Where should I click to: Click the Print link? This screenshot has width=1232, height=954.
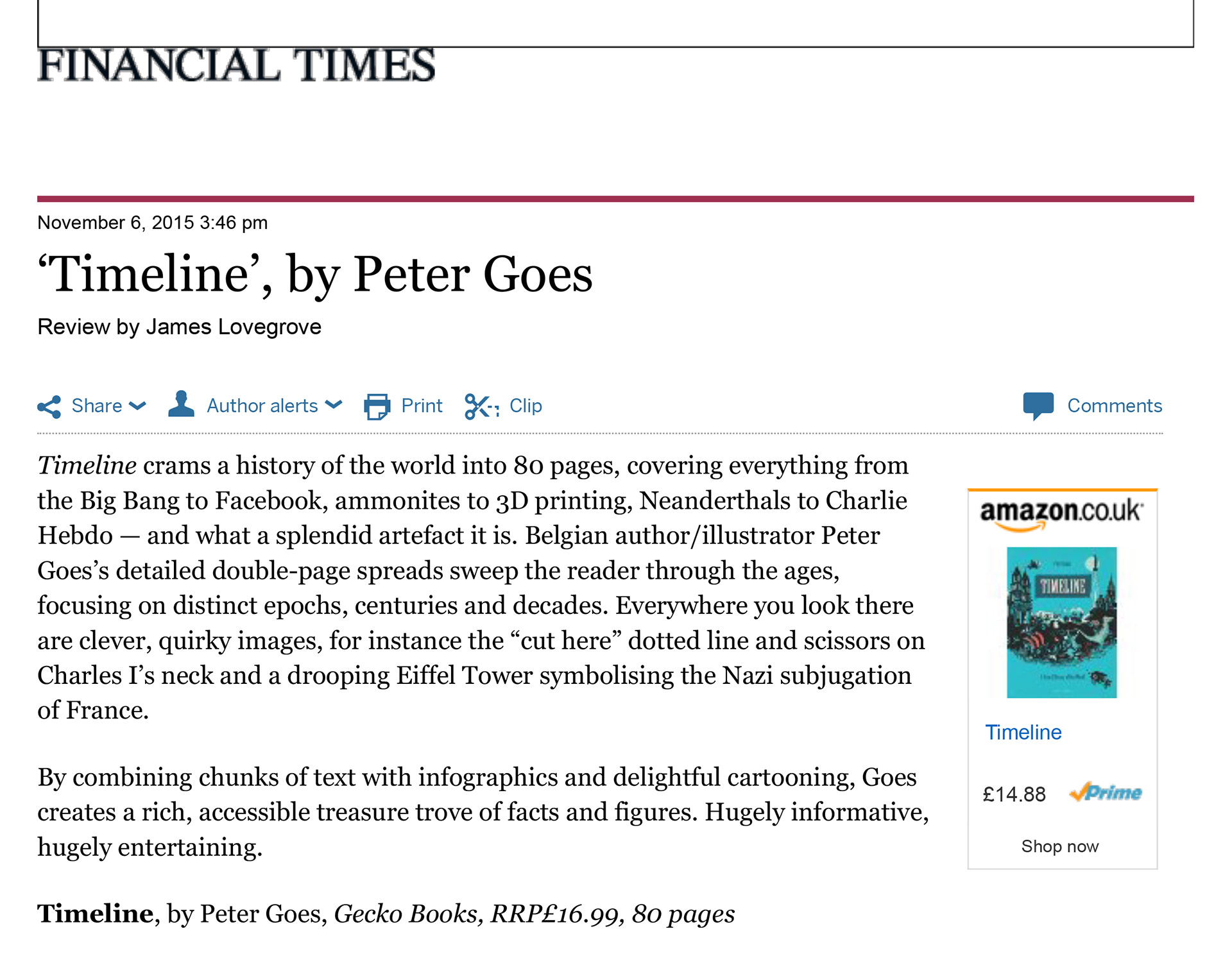[422, 405]
